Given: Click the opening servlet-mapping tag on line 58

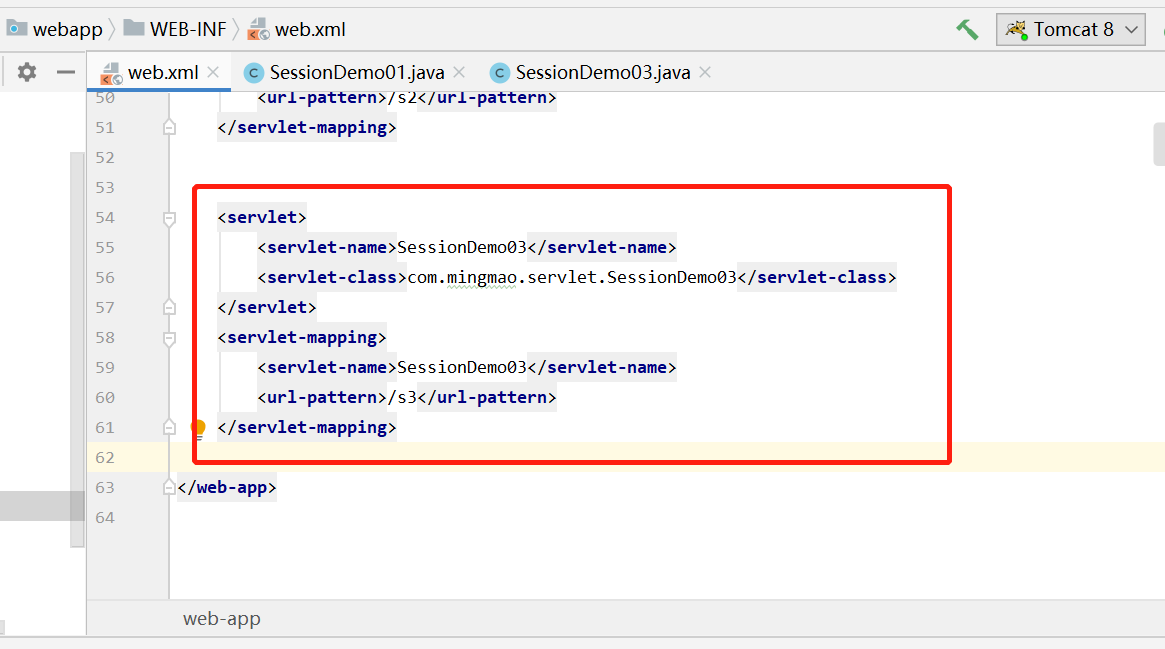Looking at the screenshot, I should coord(302,337).
